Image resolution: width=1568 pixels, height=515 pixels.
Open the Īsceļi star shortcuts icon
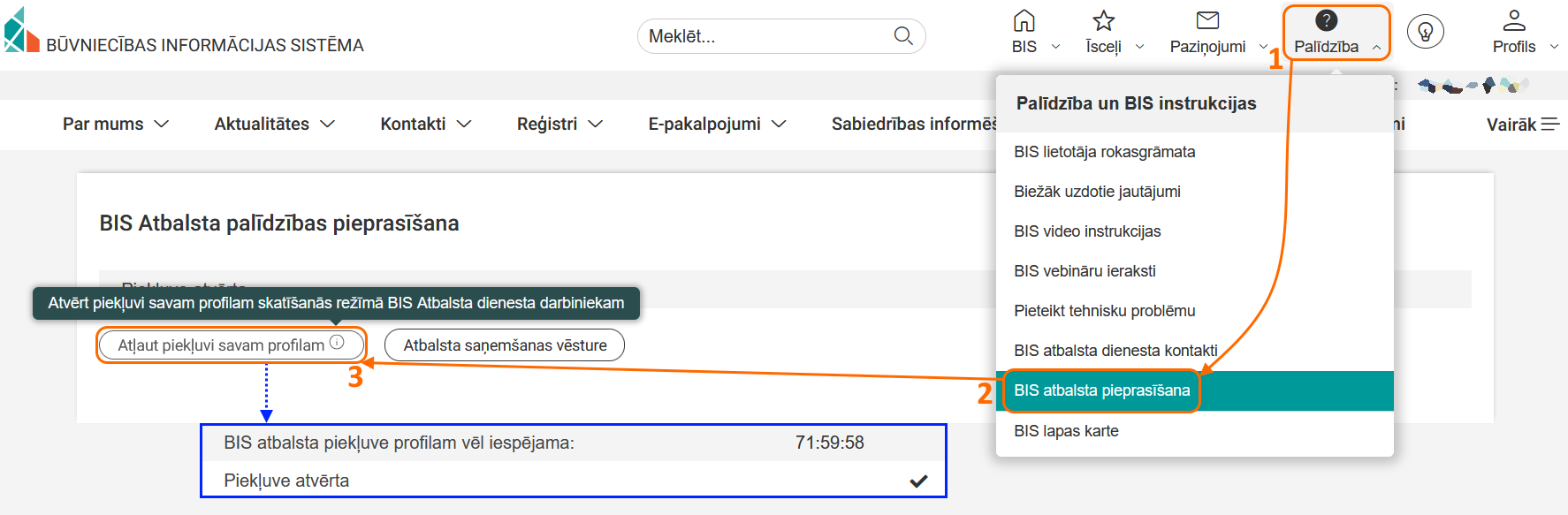(x=1103, y=20)
